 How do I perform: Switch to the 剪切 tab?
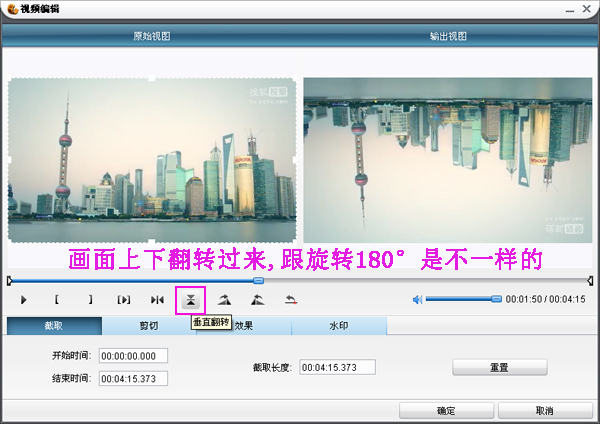click(x=149, y=326)
